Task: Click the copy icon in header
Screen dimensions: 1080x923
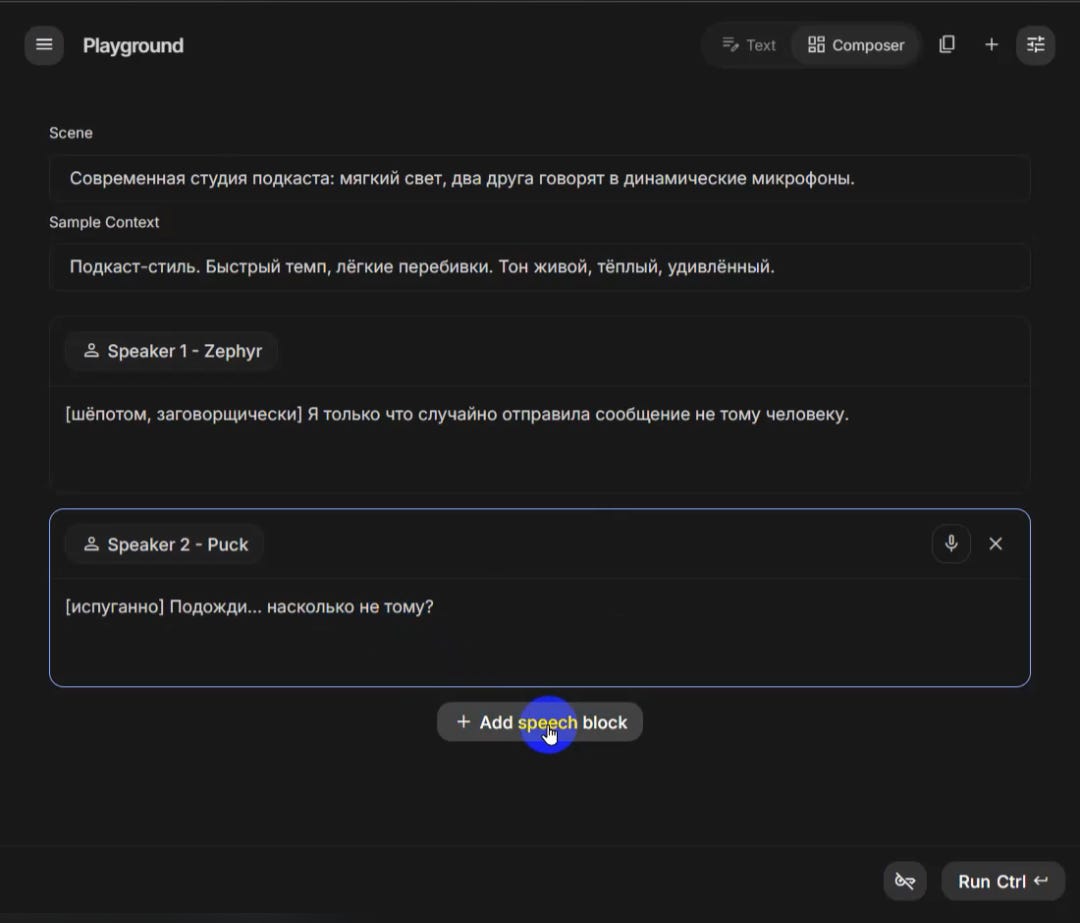Action: tap(947, 45)
